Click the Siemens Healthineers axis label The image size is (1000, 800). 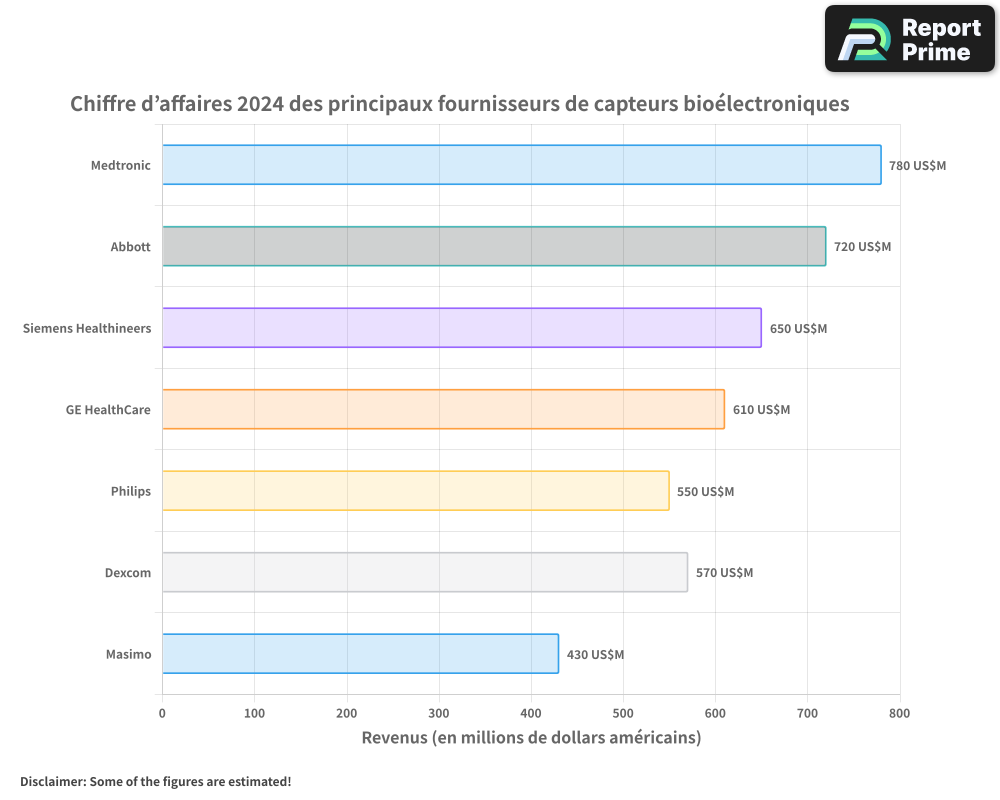tap(87, 328)
